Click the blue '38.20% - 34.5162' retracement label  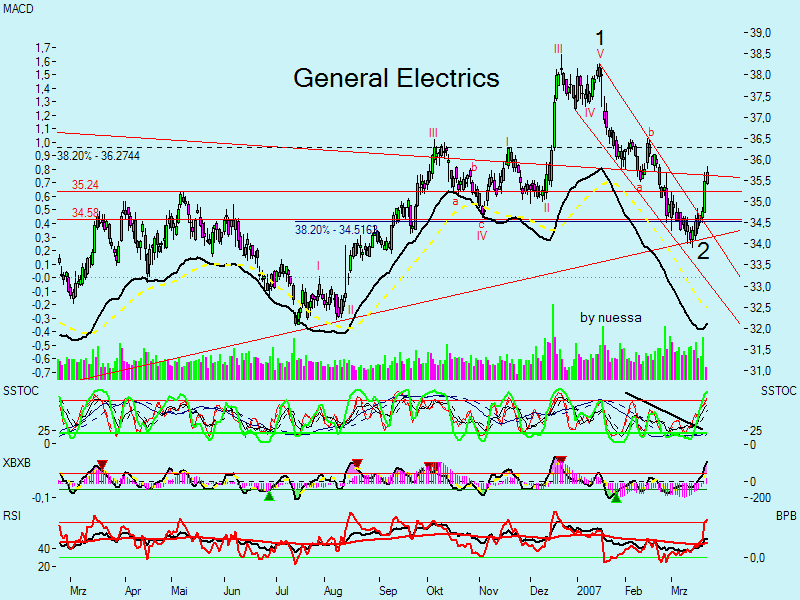click(337, 230)
